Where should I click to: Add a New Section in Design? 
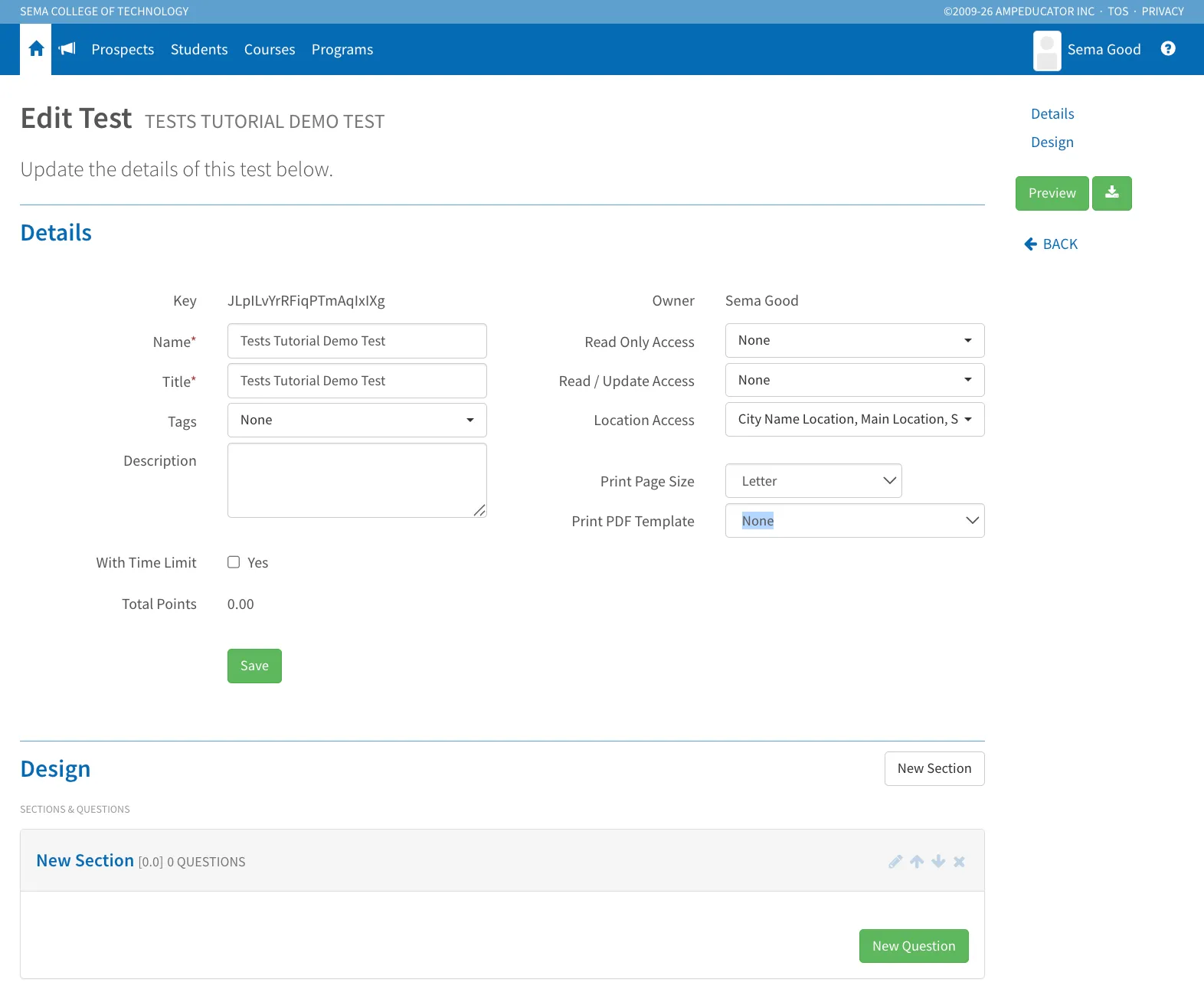coord(934,768)
